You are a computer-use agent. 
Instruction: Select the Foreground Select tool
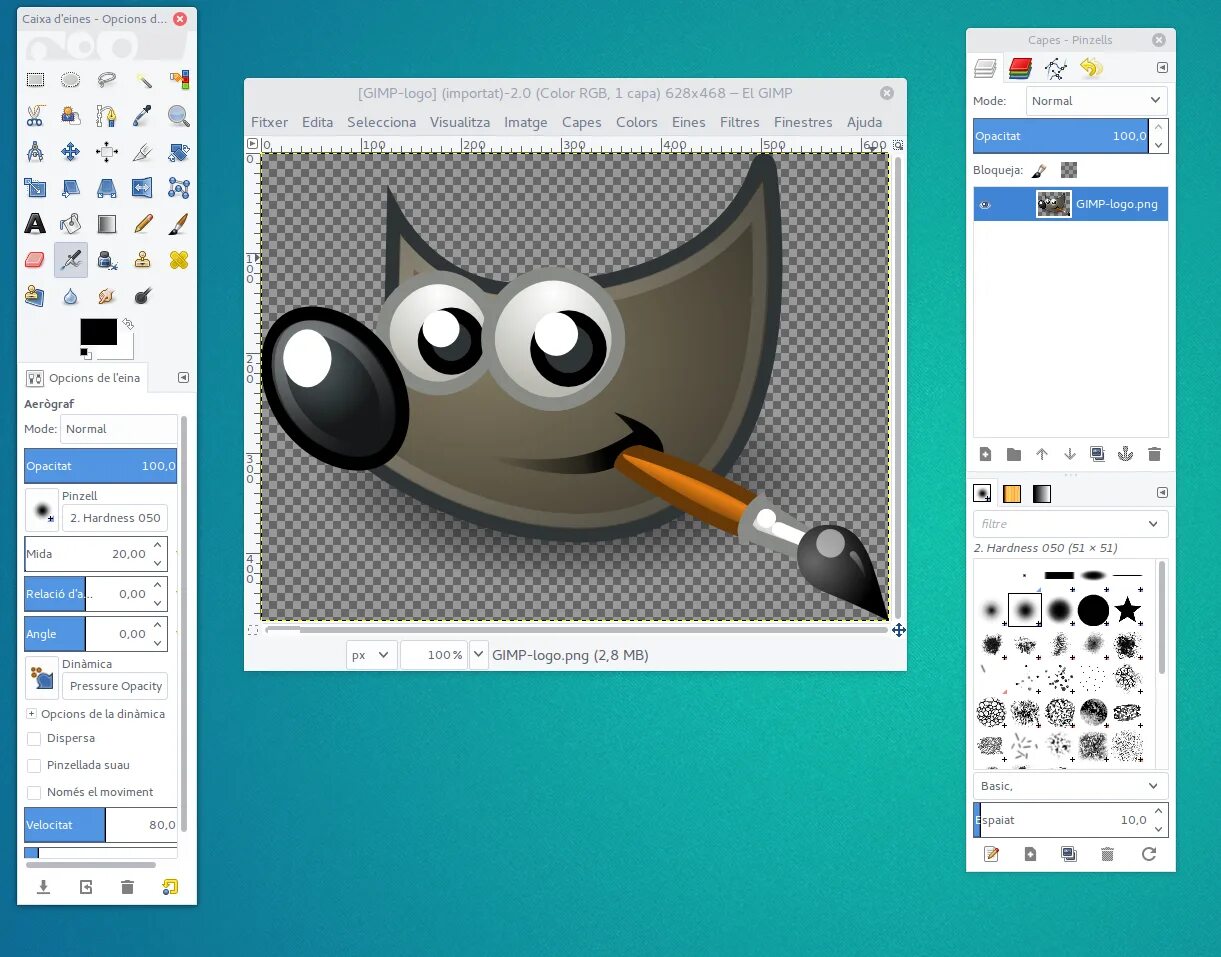71,116
